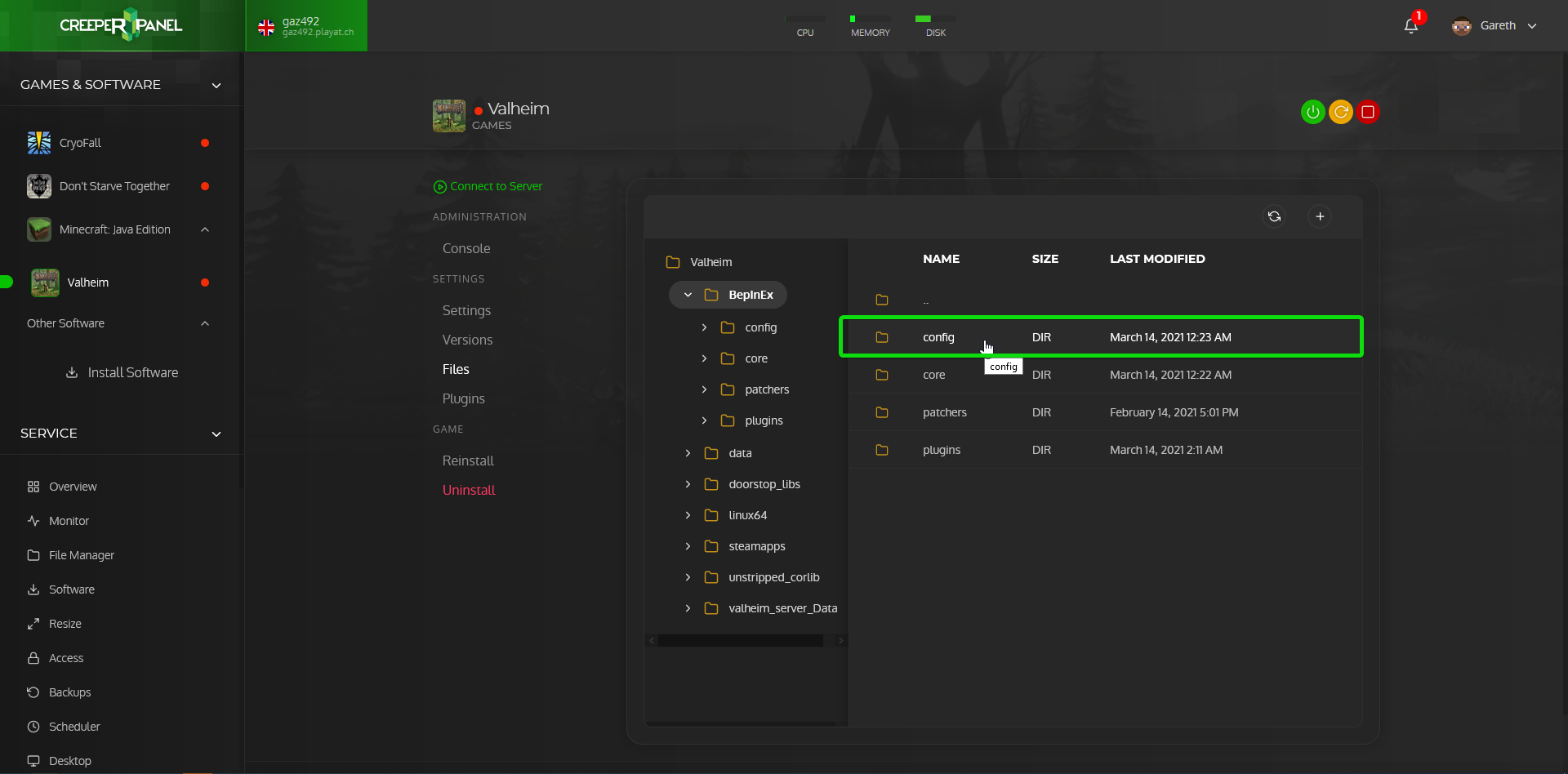This screenshot has width=1568, height=774.
Task: Select the gaz492 server tab
Action: click(306, 26)
